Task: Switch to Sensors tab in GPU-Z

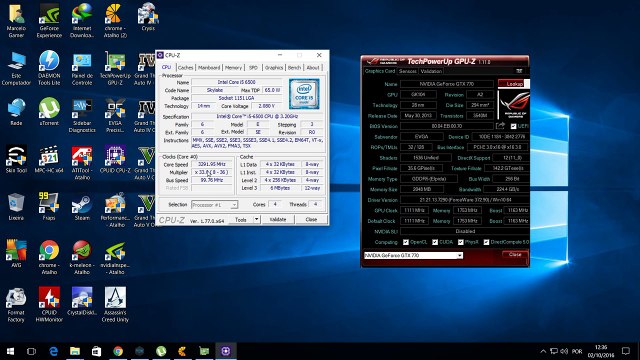Action: 407,71
